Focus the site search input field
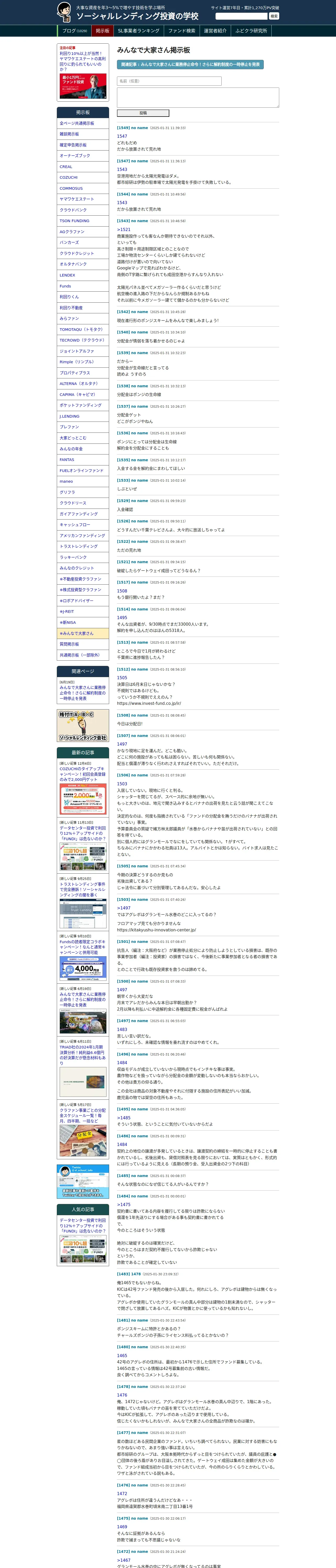The image size is (336, 1568). [x=242, y=16]
